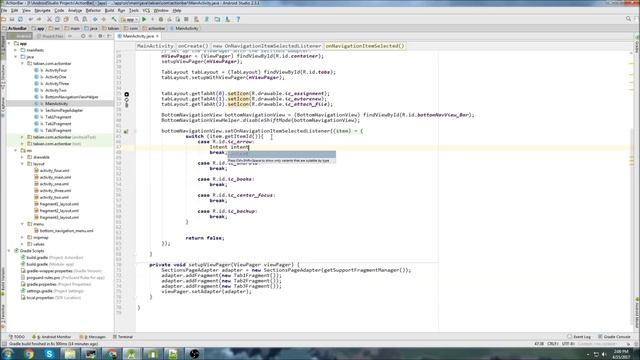Open the Windows Start menu
Viewport: 640px width, 360px height.
[x=8, y=354]
